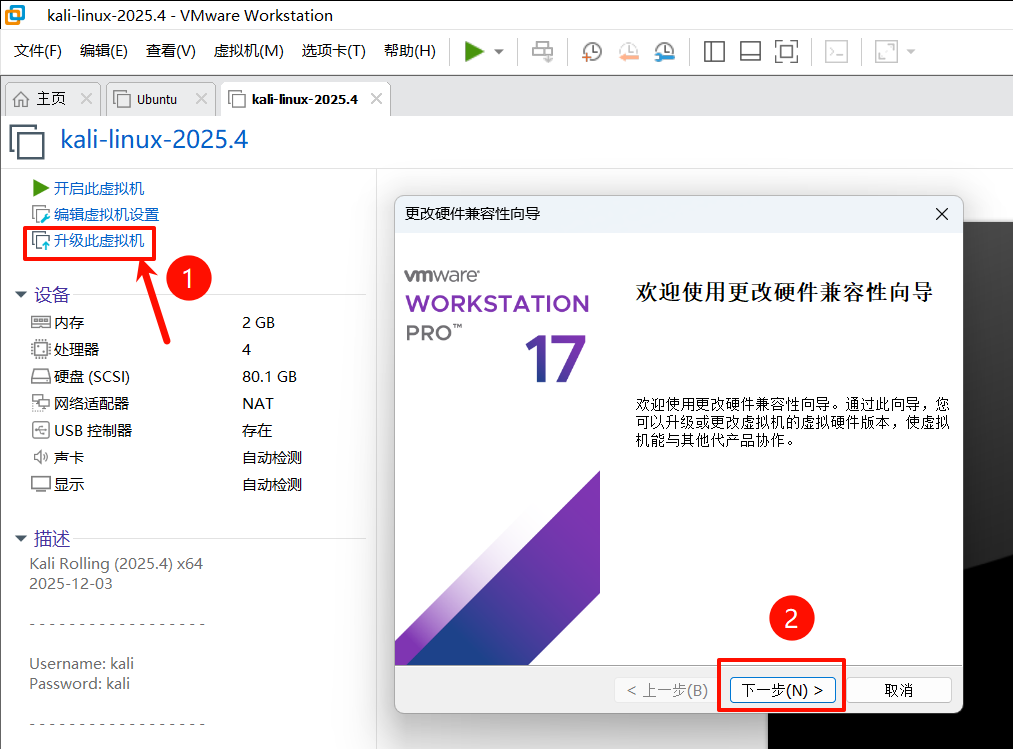
Task: Switch to the Ubuntu tab
Action: (157, 99)
